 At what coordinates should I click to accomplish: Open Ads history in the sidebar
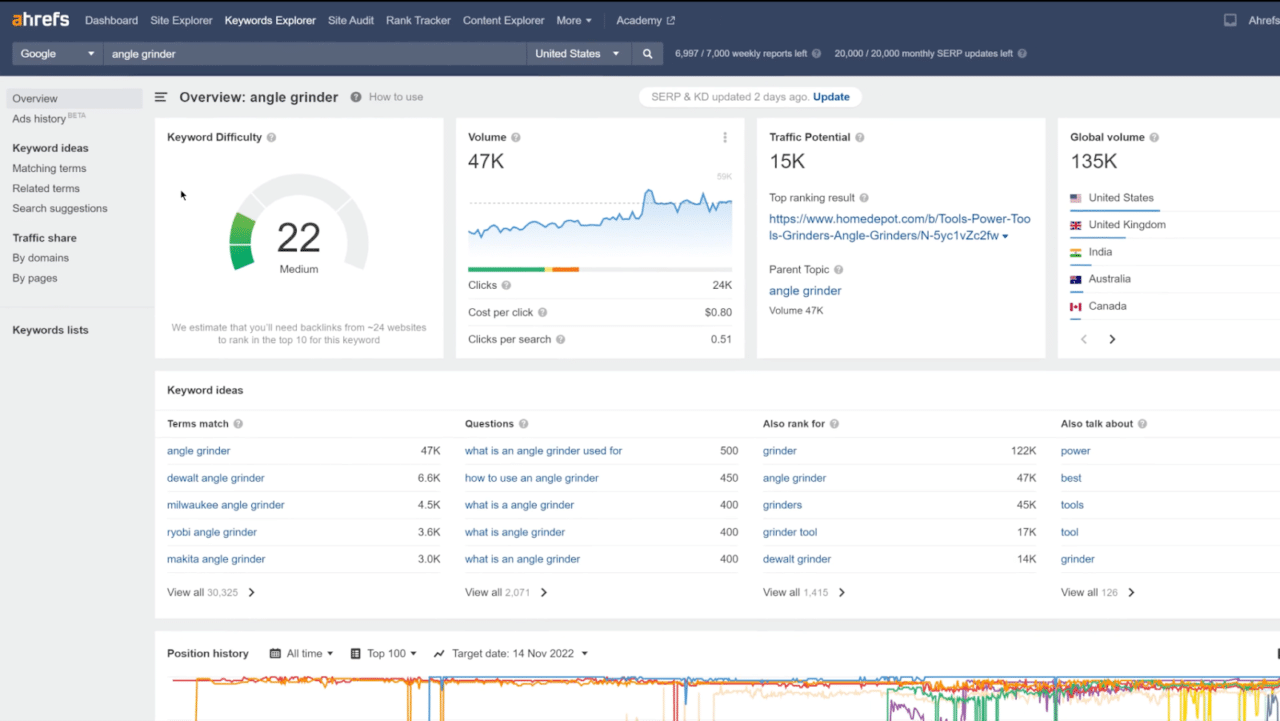coord(39,119)
